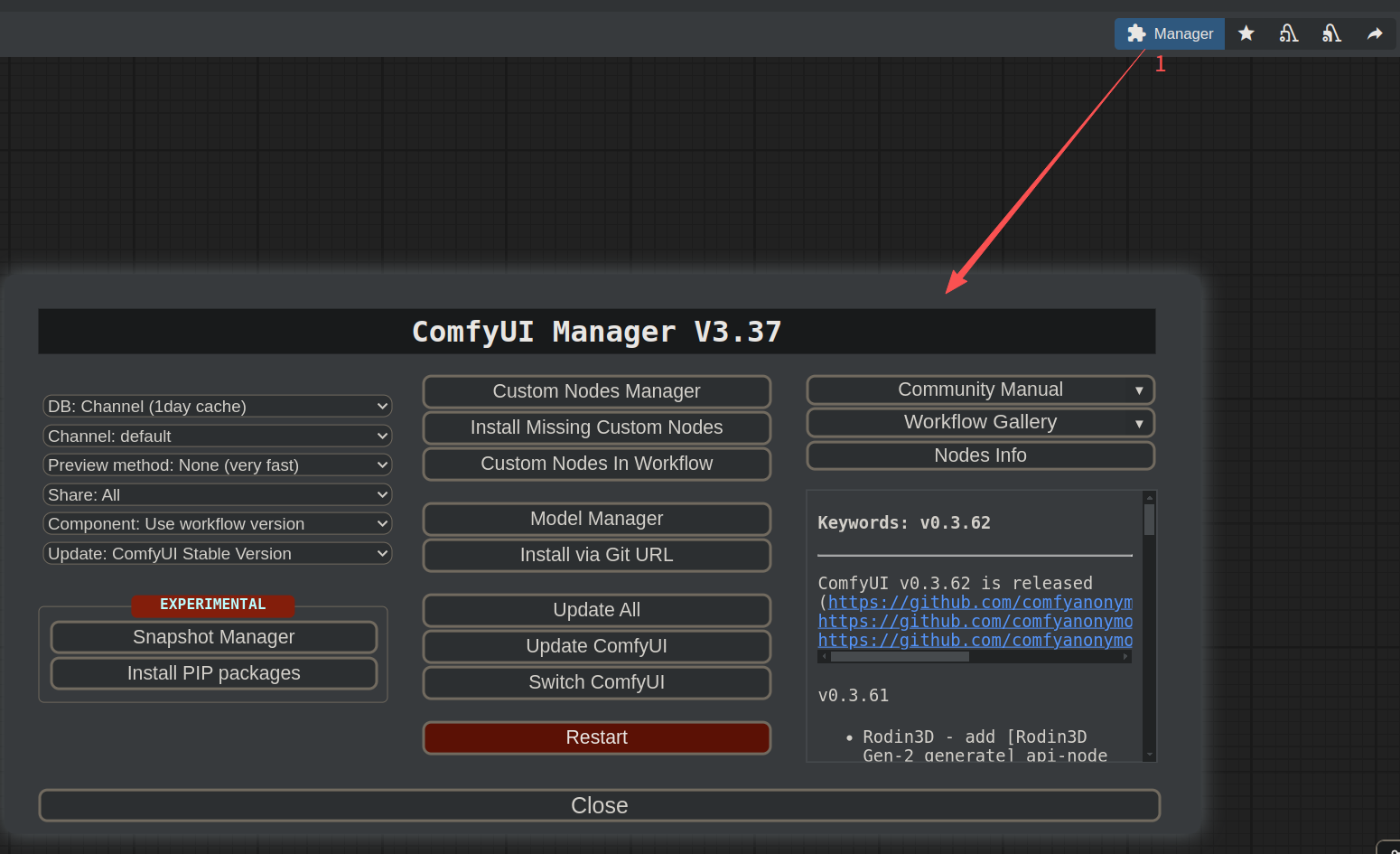The width and height of the screenshot is (1400, 854).
Task: Click the Update ComfyUI button
Action: point(597,646)
